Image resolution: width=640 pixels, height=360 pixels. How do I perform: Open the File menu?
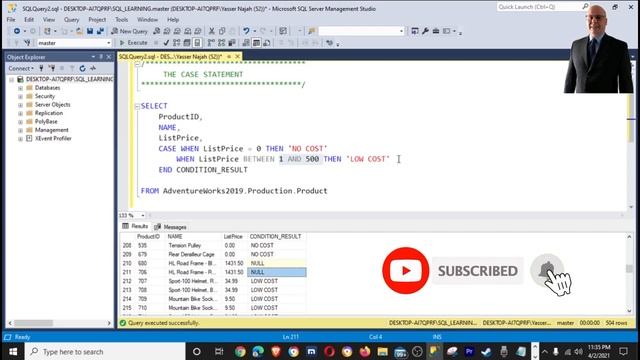pyautogui.click(x=11, y=20)
